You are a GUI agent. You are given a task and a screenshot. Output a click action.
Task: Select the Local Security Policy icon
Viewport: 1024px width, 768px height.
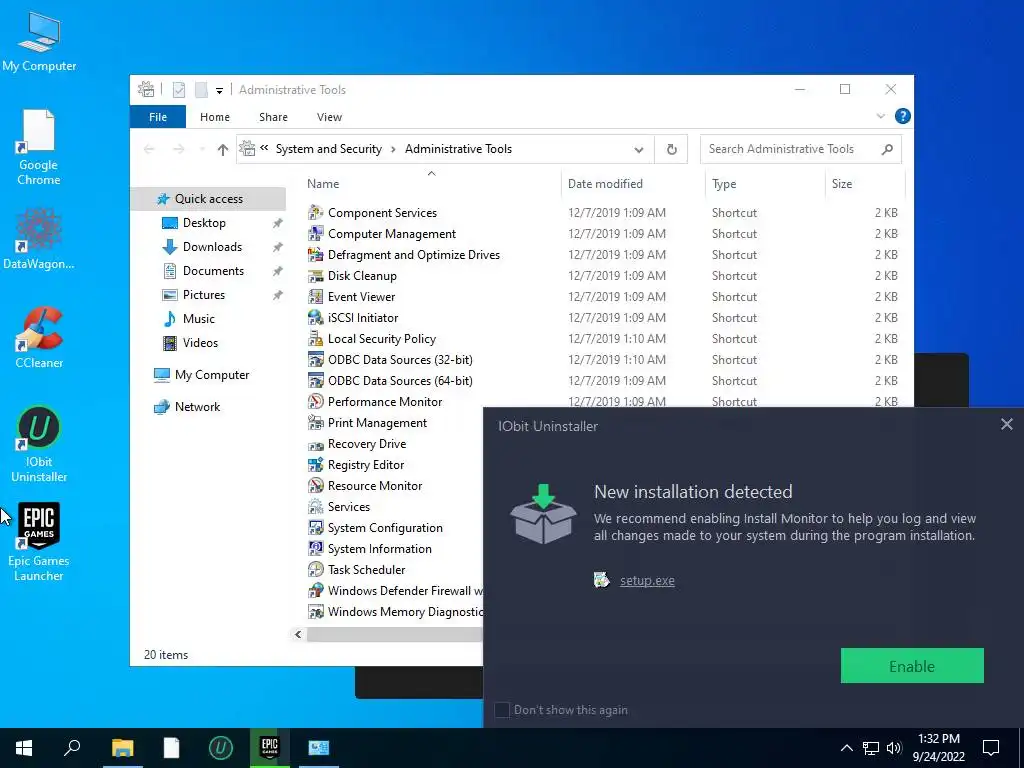click(315, 338)
